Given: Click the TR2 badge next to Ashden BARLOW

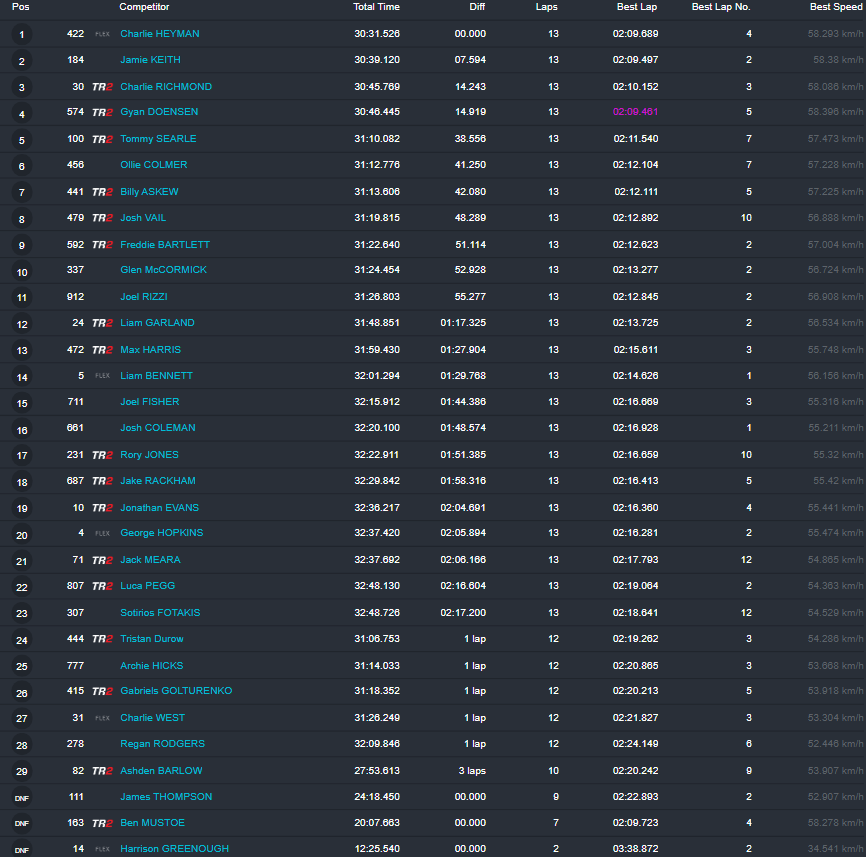Looking at the screenshot, I should click(x=102, y=771).
